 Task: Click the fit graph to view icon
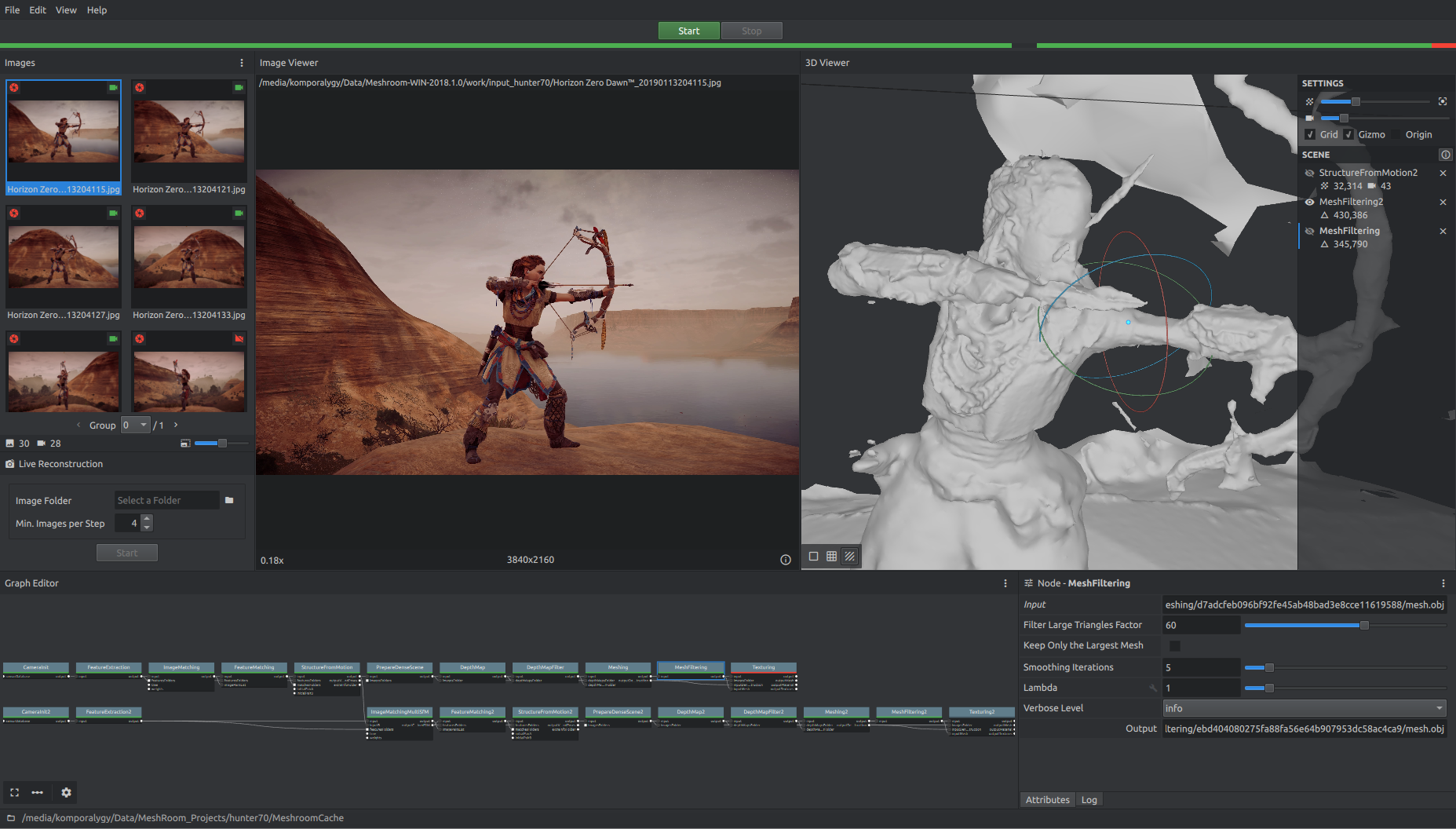coord(14,793)
